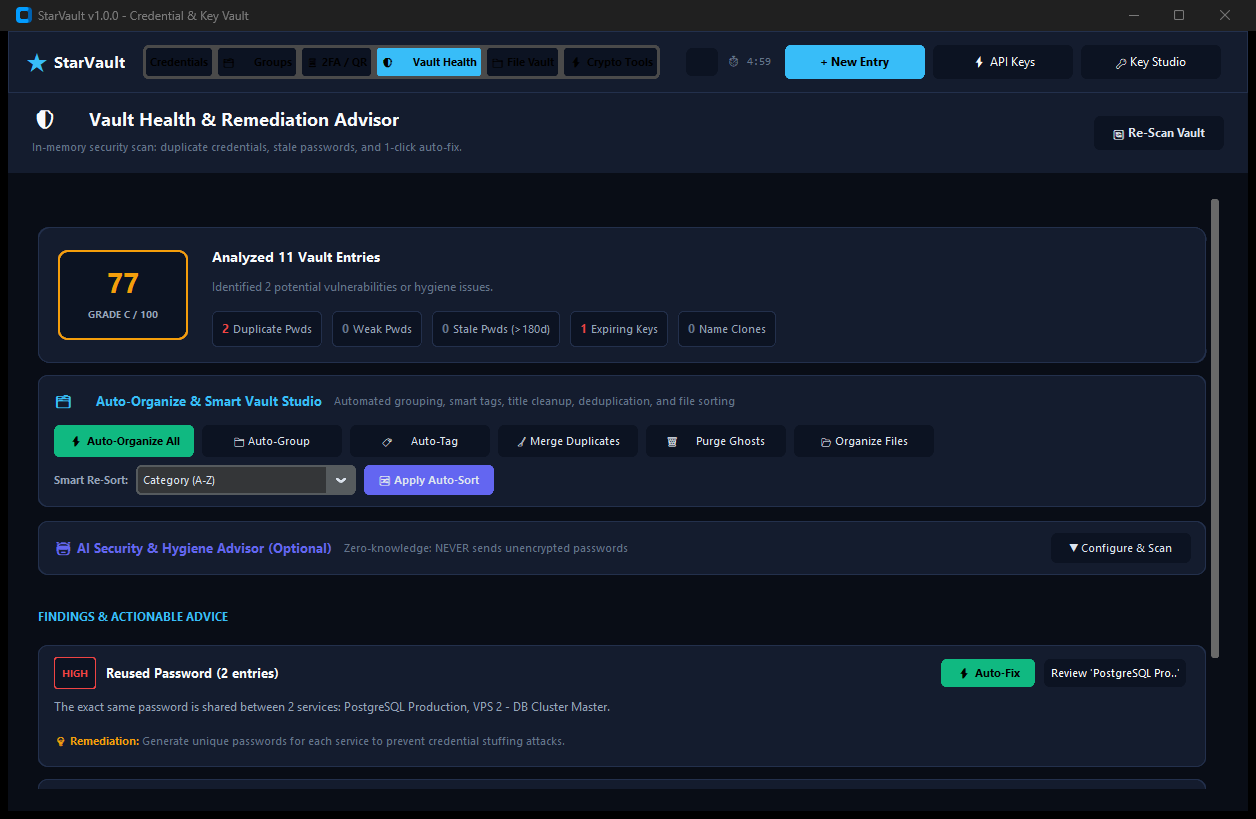Click the Name Clones stat chip
This screenshot has height=819, width=1256.
tap(727, 329)
